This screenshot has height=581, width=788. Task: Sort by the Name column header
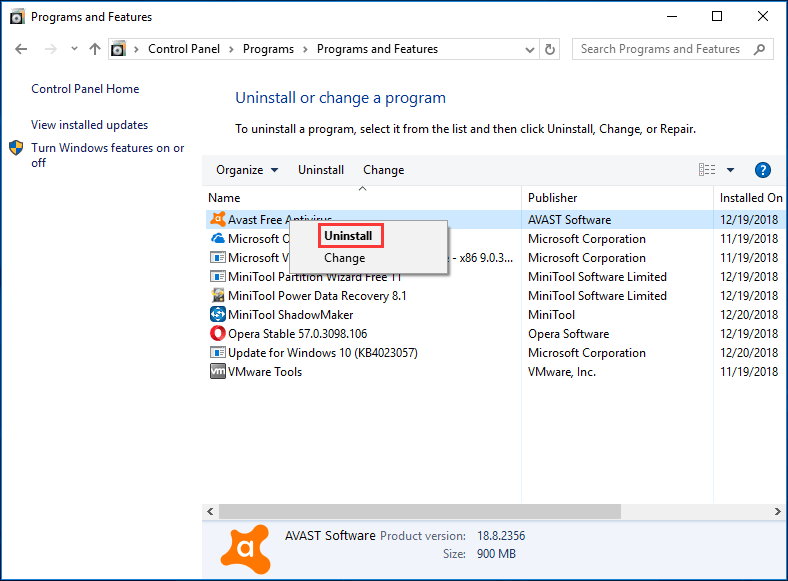pyautogui.click(x=363, y=198)
